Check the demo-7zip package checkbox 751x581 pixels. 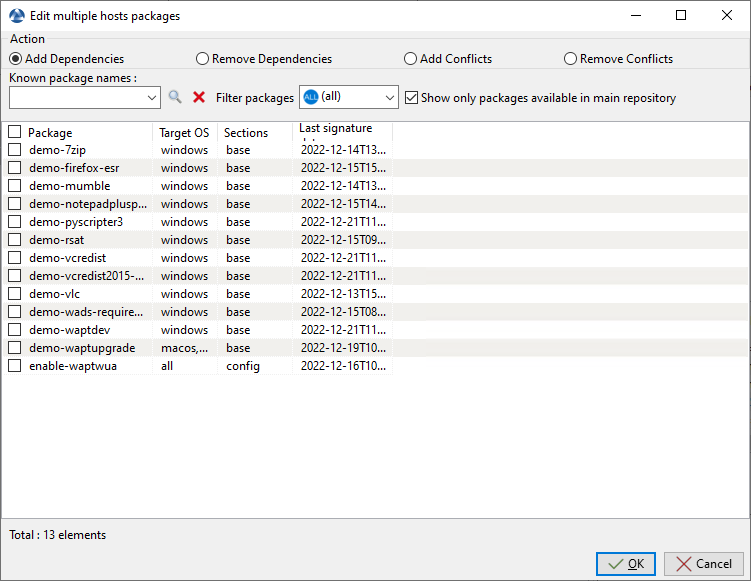(x=15, y=150)
